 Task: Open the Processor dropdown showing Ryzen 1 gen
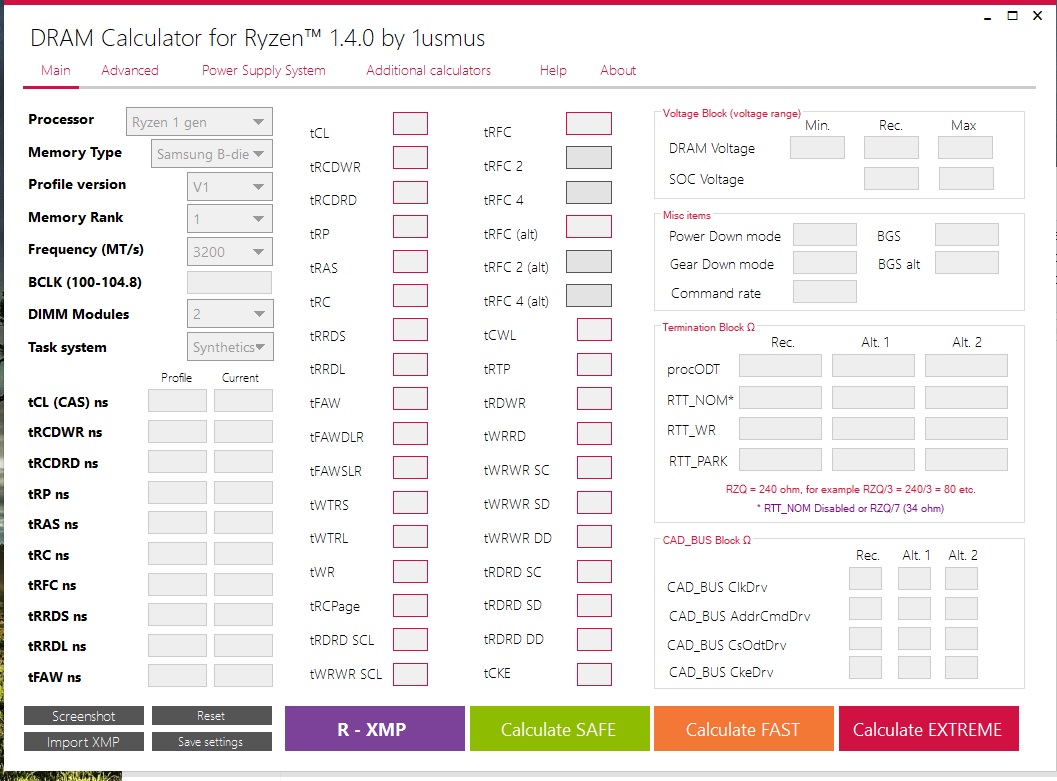pos(199,122)
